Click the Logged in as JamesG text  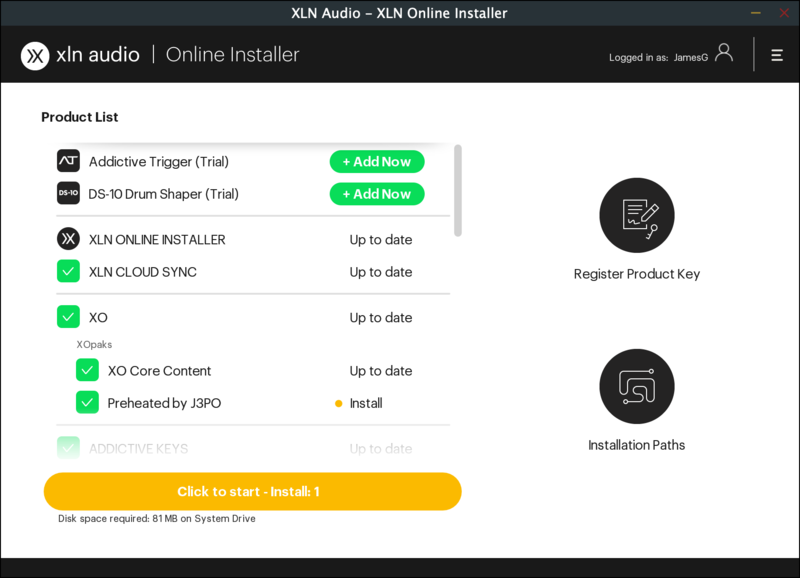[x=658, y=57]
